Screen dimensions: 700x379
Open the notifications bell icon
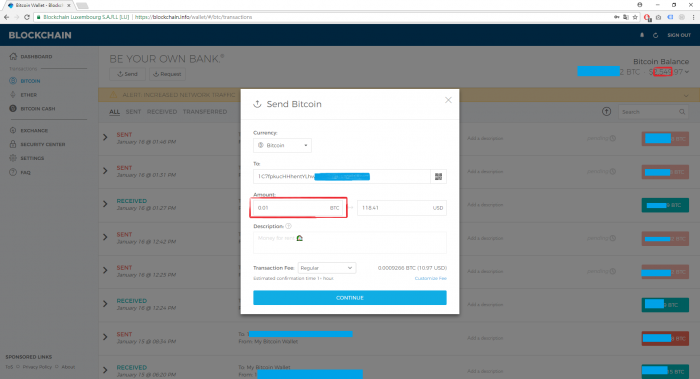(x=642, y=35)
